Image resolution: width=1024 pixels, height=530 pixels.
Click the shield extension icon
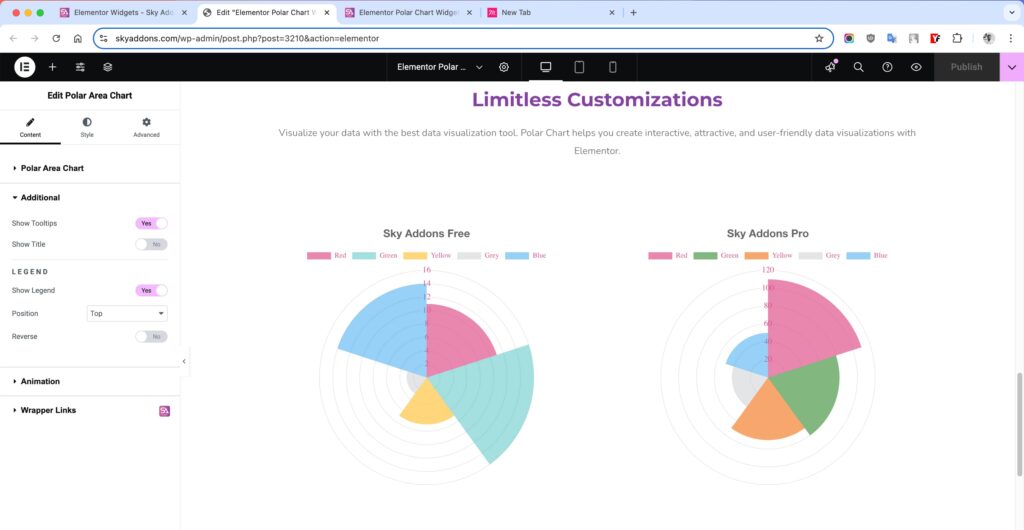point(871,39)
